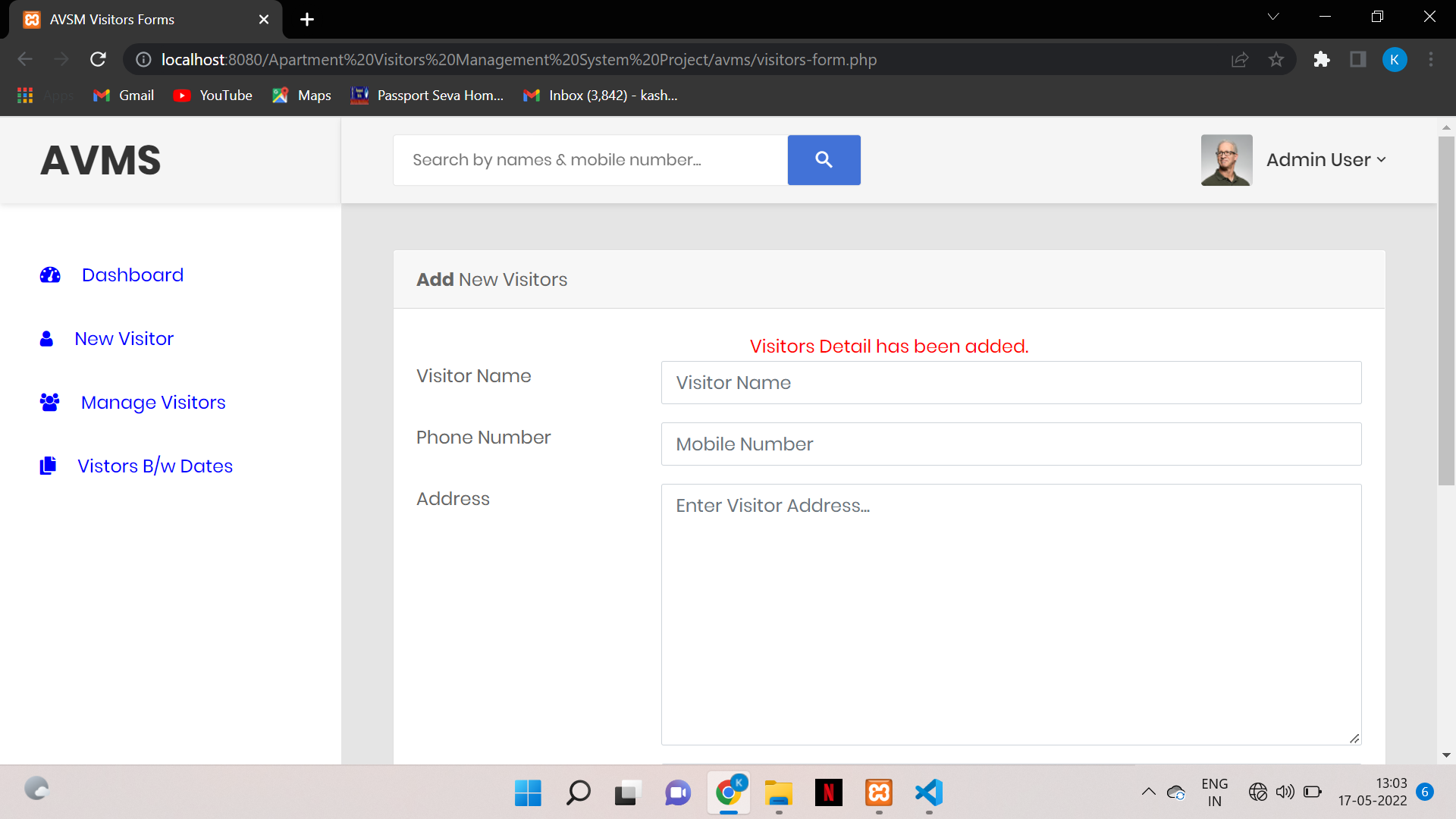The image size is (1456, 819).
Task: Click the Dashboard gauge icon
Action: pos(50,275)
